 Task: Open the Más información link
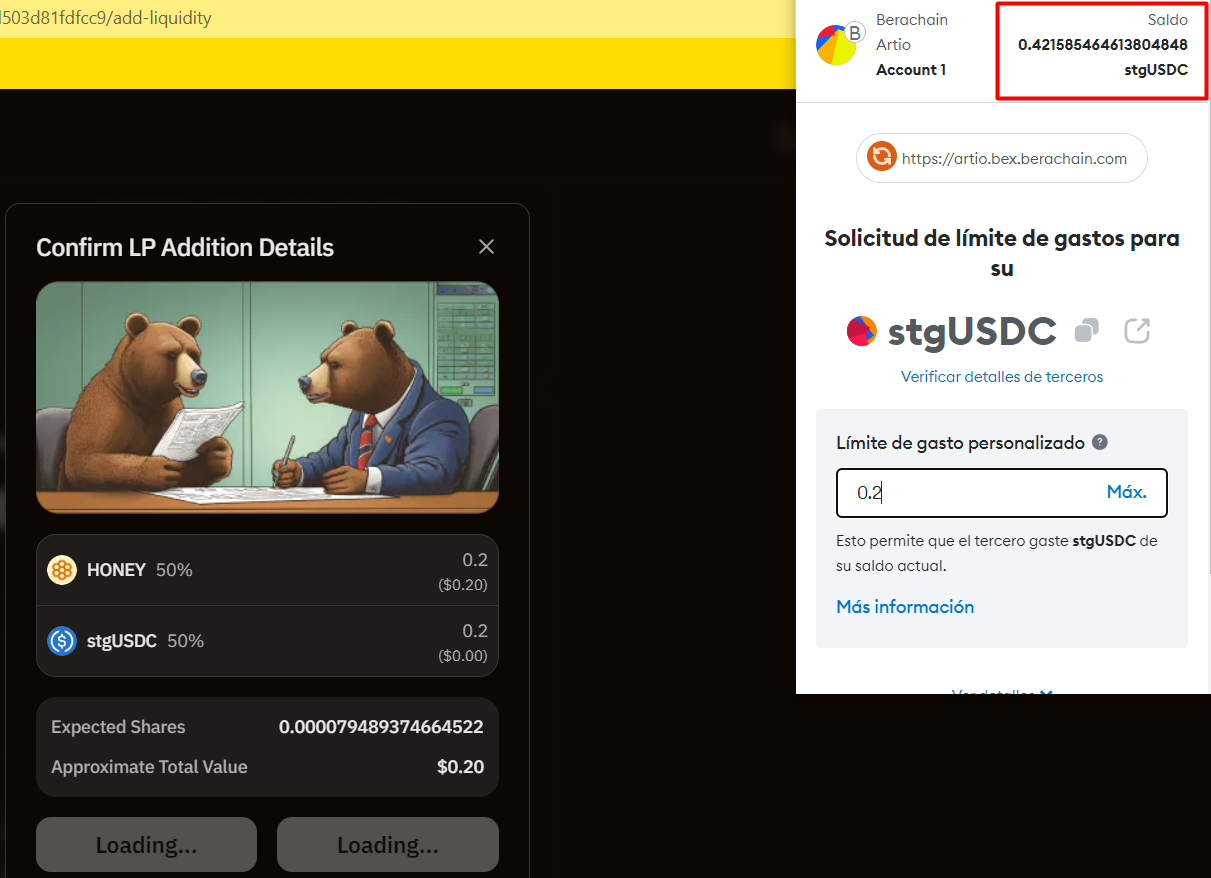click(905, 607)
